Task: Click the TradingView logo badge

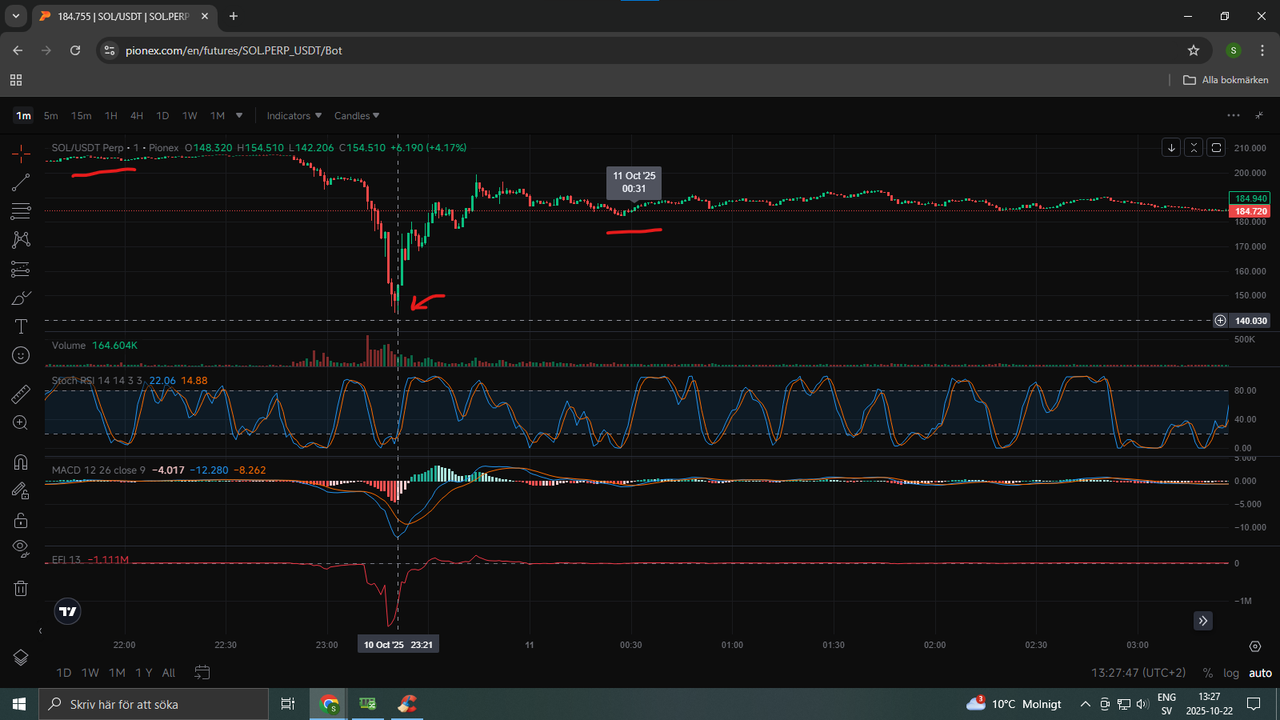Action: [x=67, y=611]
